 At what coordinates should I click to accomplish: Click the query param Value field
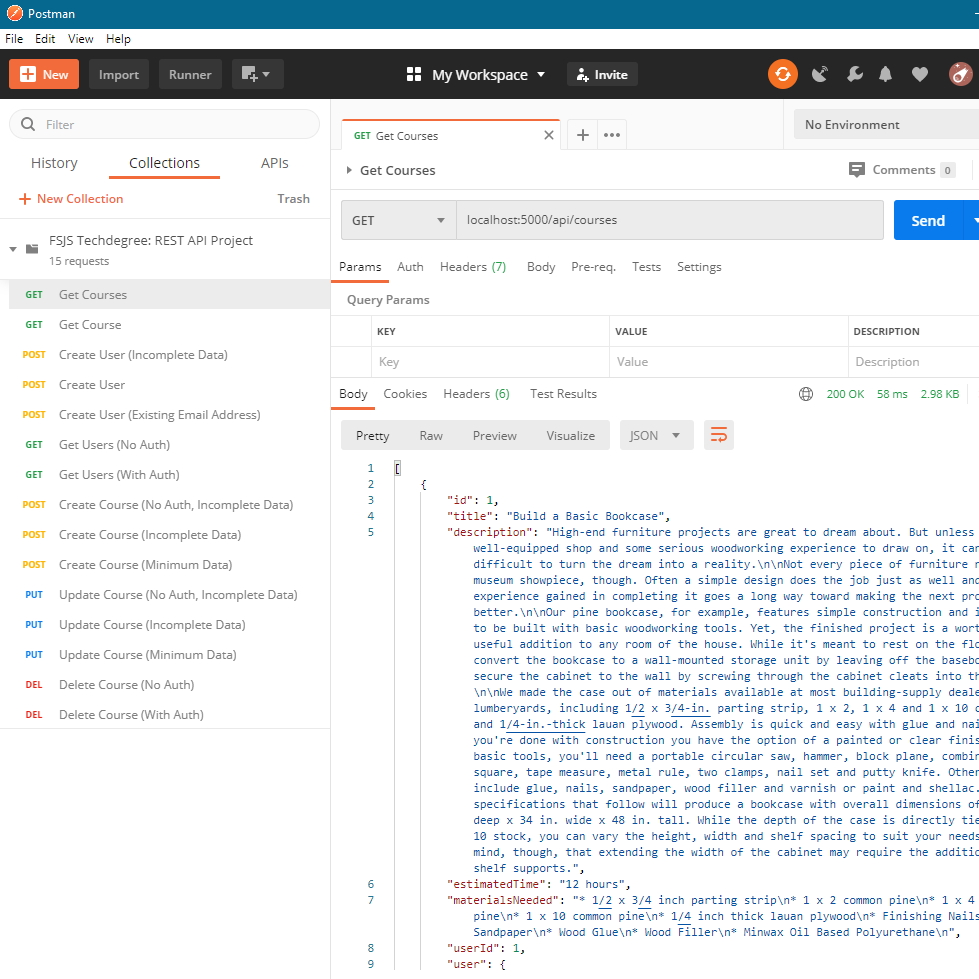[x=729, y=362]
